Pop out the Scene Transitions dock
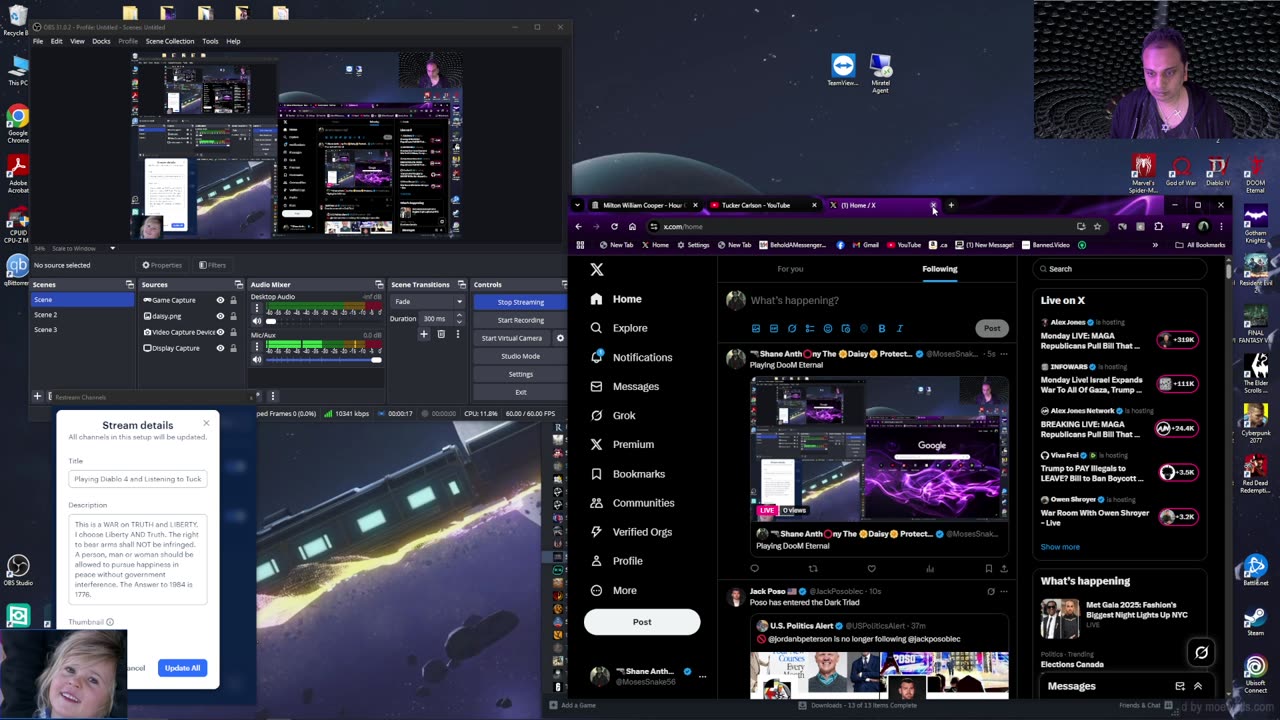The height and width of the screenshot is (720, 1280). click(462, 285)
